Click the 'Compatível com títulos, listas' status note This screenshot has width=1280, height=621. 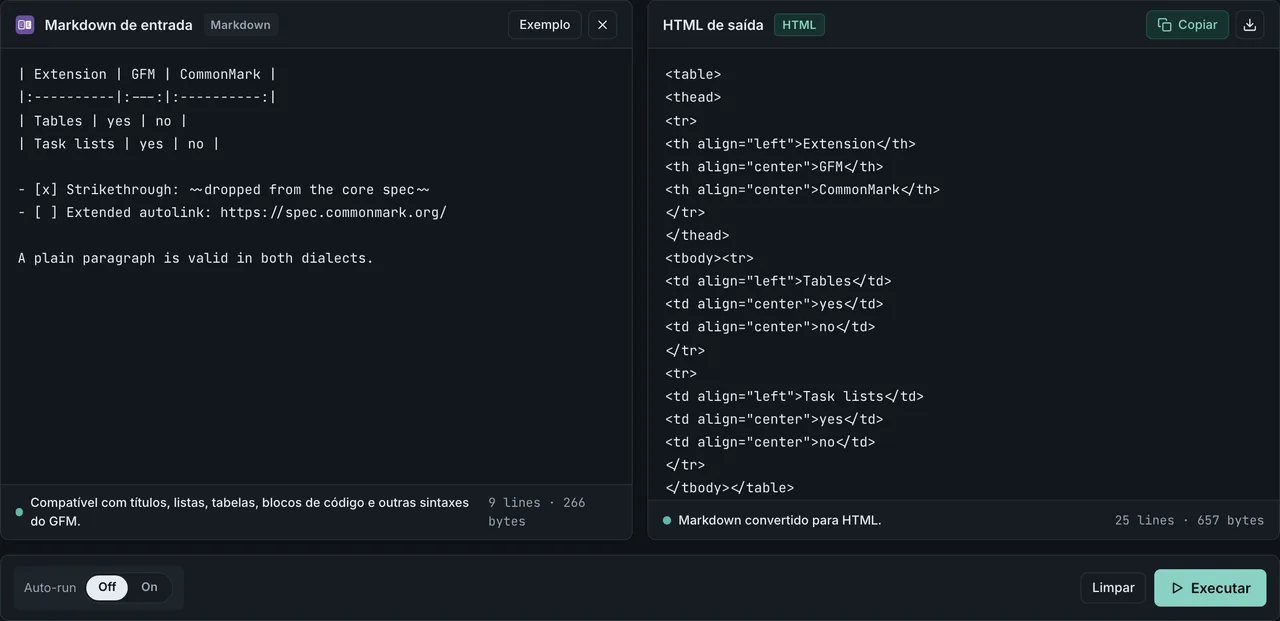250,512
